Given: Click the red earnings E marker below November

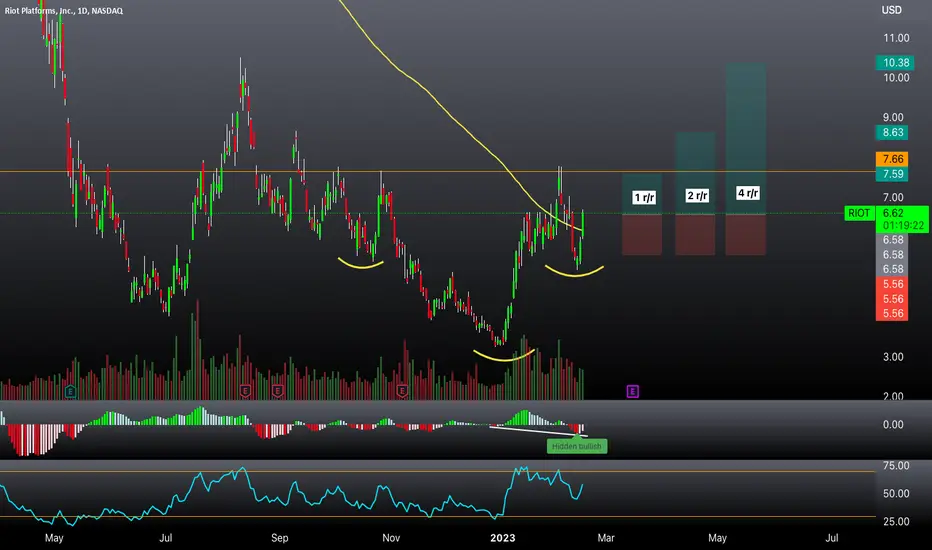Looking at the screenshot, I should point(402,391).
